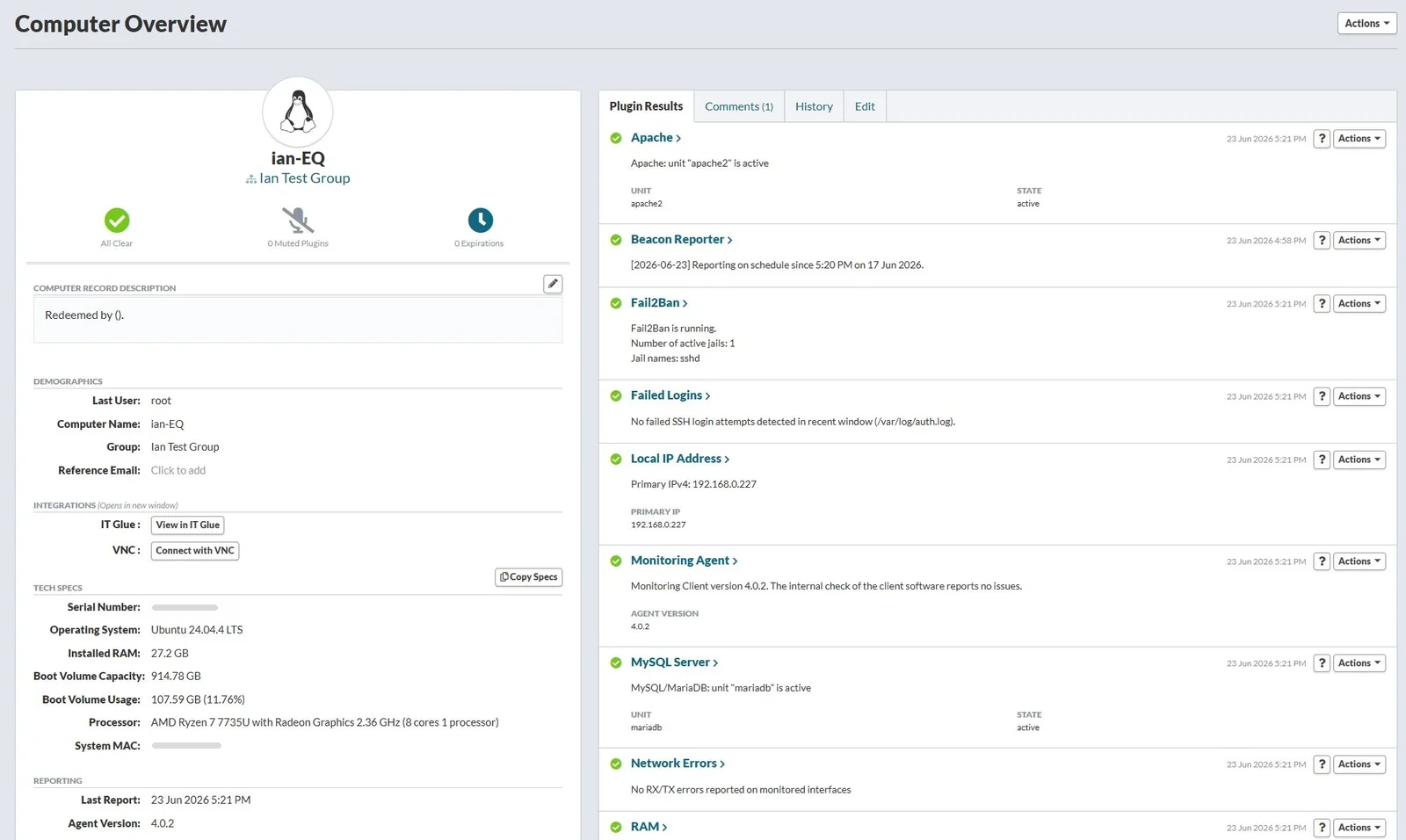Open help question mark for RAM plugin
The image size is (1406, 840).
(x=1322, y=828)
